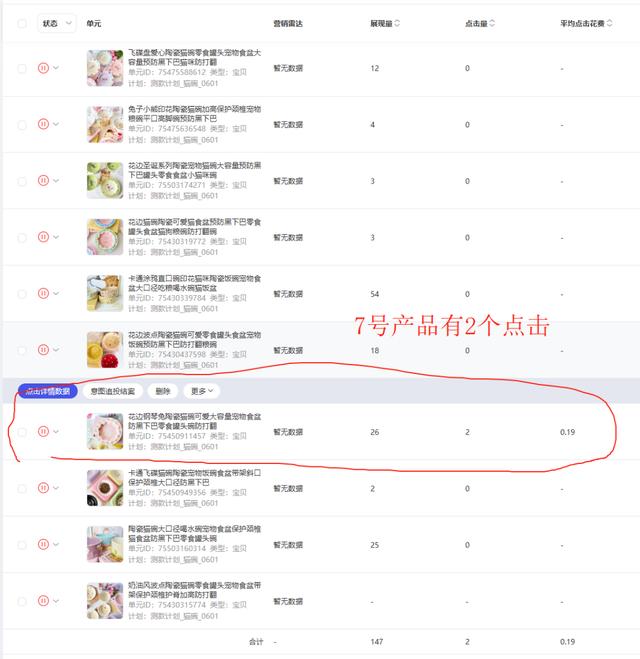Check the box for unit 75450911457 row
Image resolution: width=640 pixels, height=659 pixels.
coord(22,432)
